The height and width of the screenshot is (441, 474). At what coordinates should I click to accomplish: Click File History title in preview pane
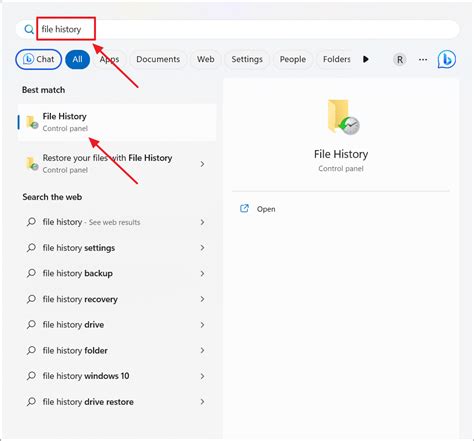(341, 154)
